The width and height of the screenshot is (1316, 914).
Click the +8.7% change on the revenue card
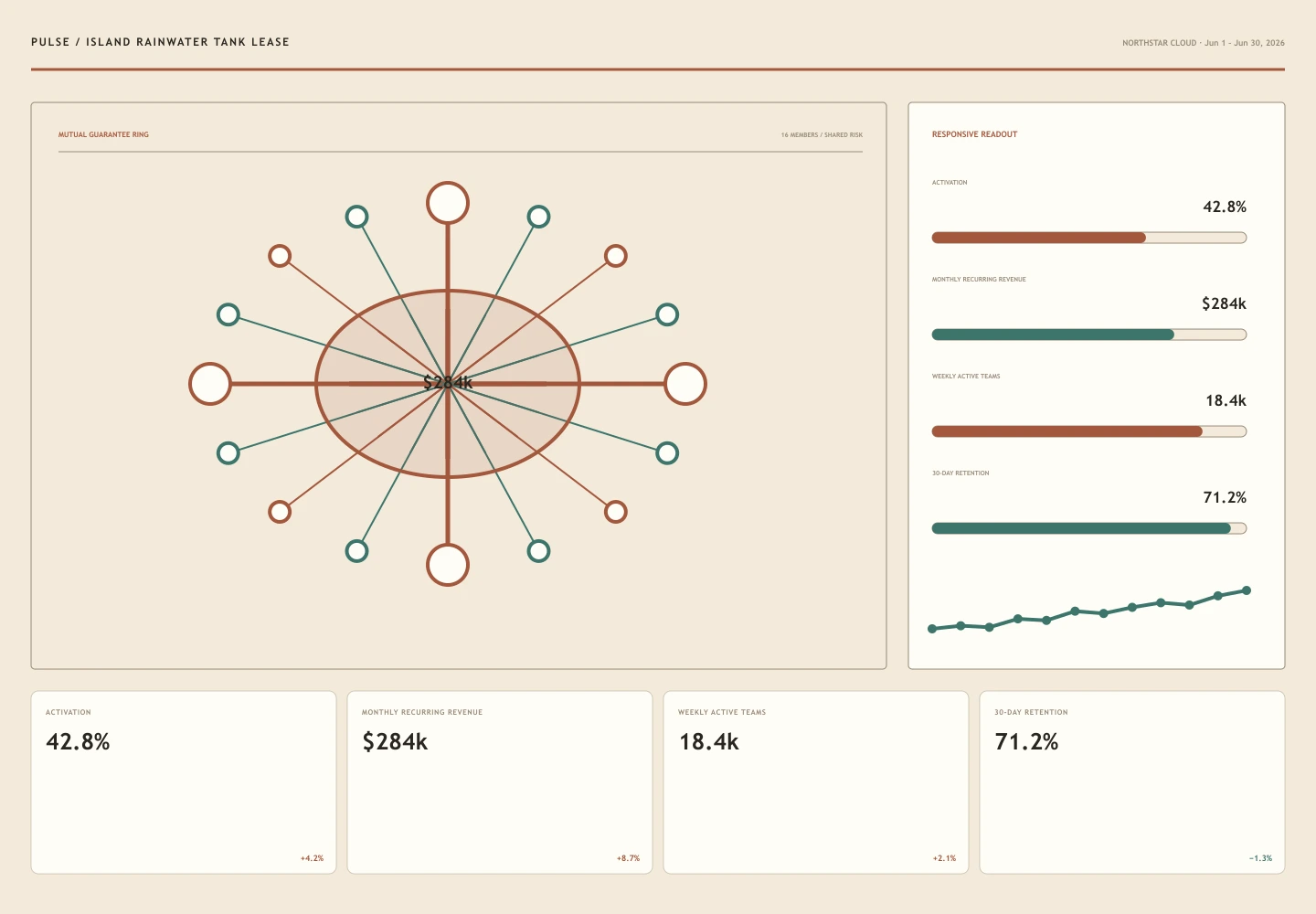point(628,858)
